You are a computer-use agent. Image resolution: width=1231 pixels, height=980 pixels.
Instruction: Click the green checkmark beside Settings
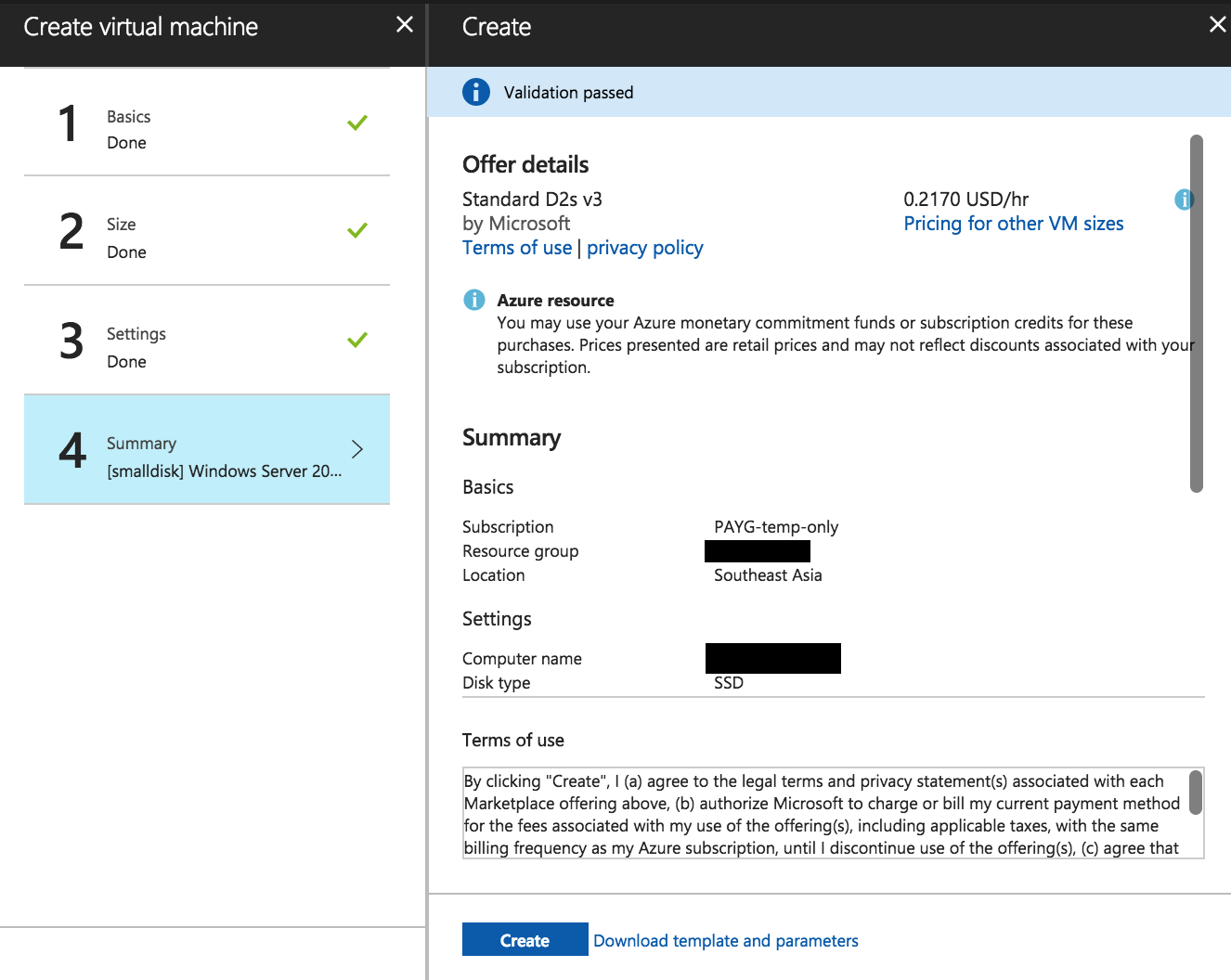[357, 340]
